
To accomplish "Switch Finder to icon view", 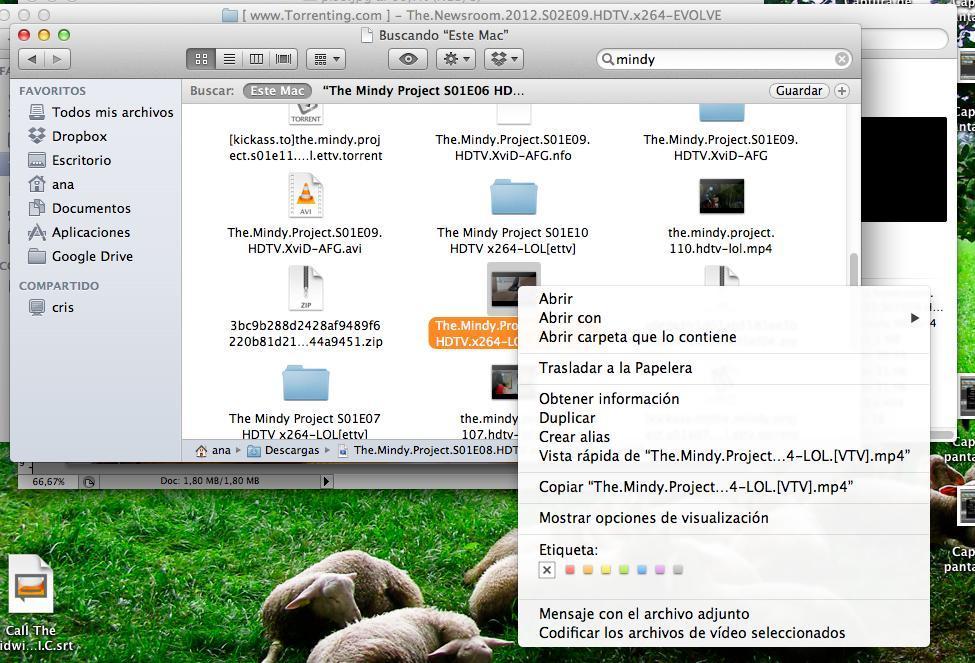I will [x=201, y=59].
